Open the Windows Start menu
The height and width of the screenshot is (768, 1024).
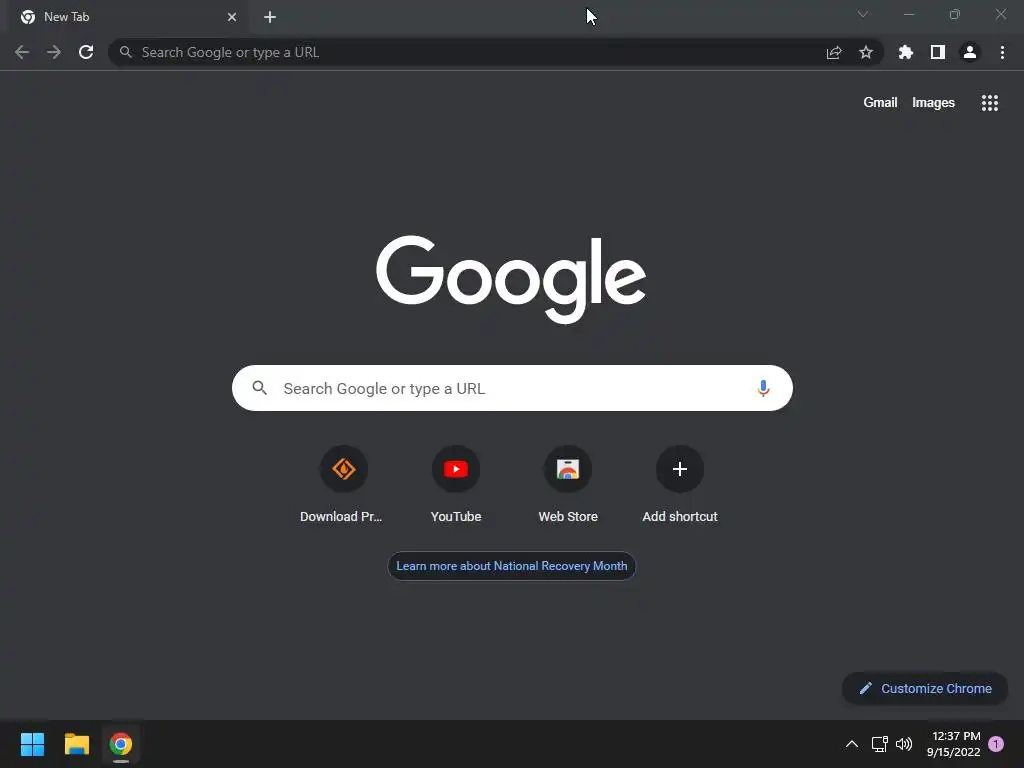coord(32,744)
